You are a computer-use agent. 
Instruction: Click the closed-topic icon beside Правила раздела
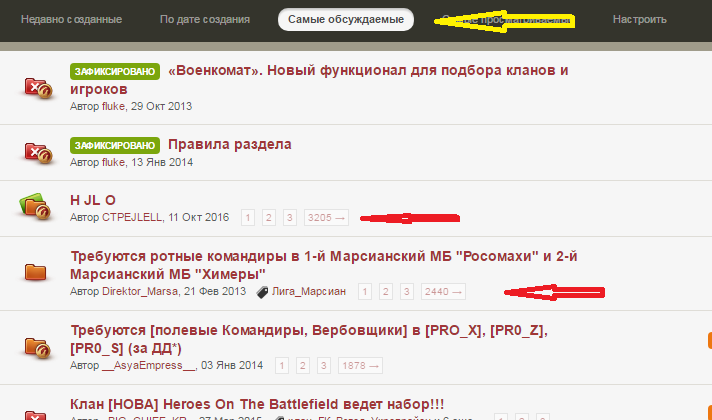pyautogui.click(x=38, y=153)
